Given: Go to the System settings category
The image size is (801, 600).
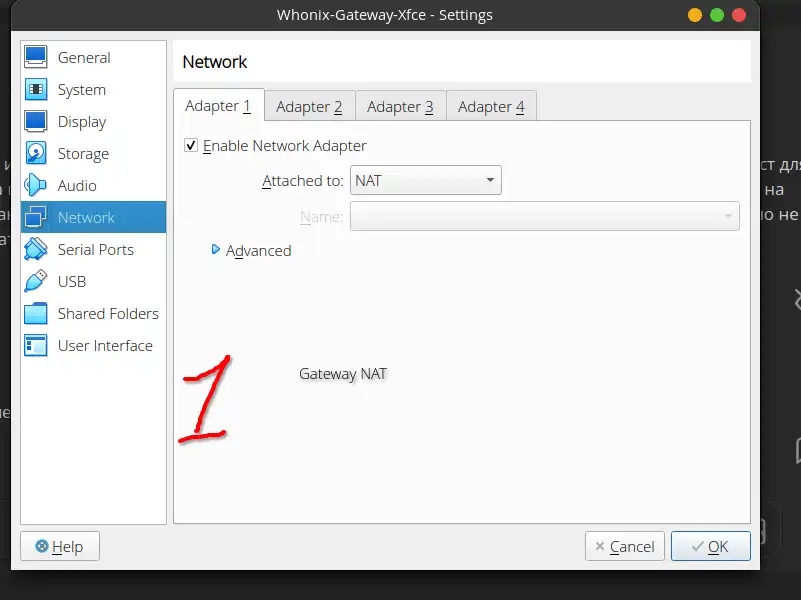Looking at the screenshot, I should (93, 89).
